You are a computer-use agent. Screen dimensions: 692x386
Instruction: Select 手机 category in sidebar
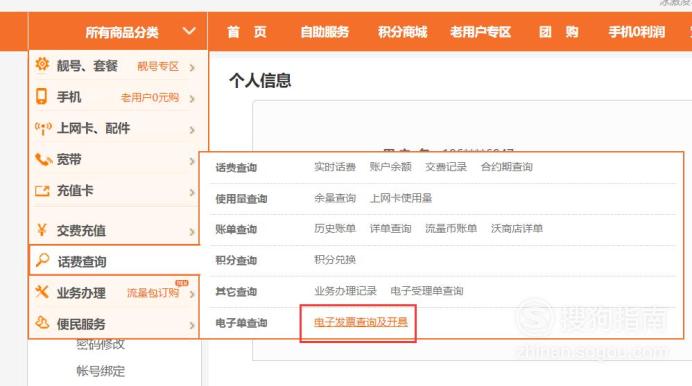click(69, 97)
